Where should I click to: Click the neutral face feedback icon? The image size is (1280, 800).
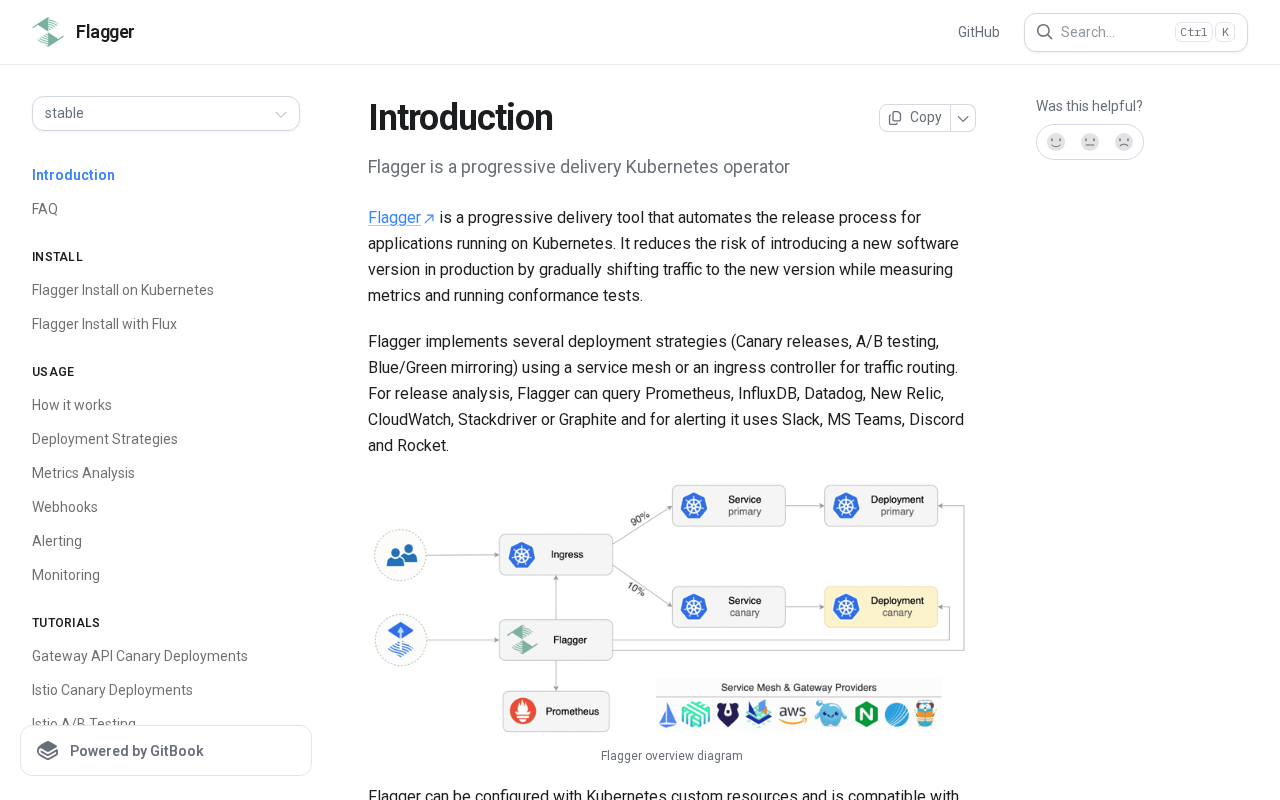1090,142
